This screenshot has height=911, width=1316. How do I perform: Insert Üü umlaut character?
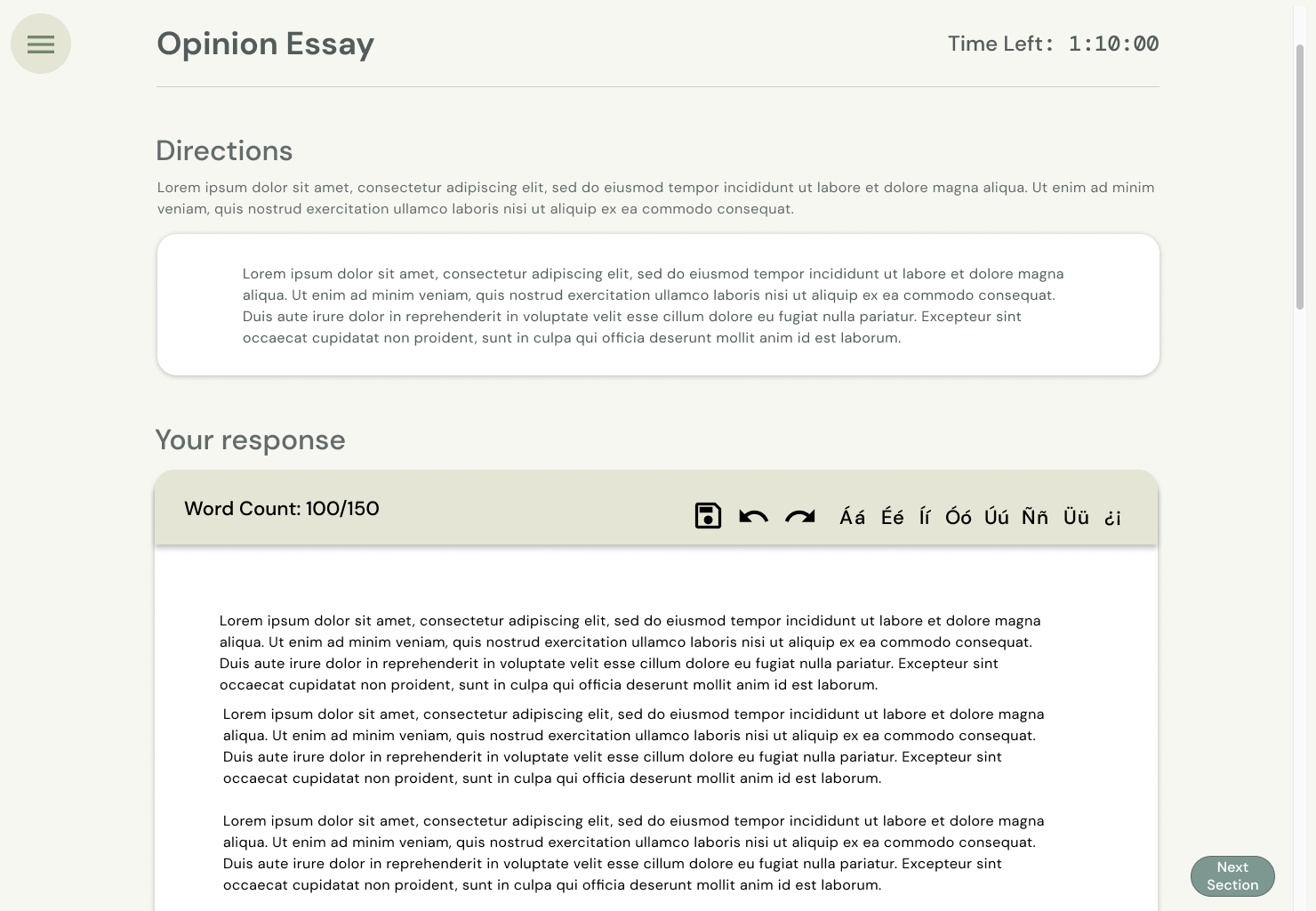tap(1076, 517)
